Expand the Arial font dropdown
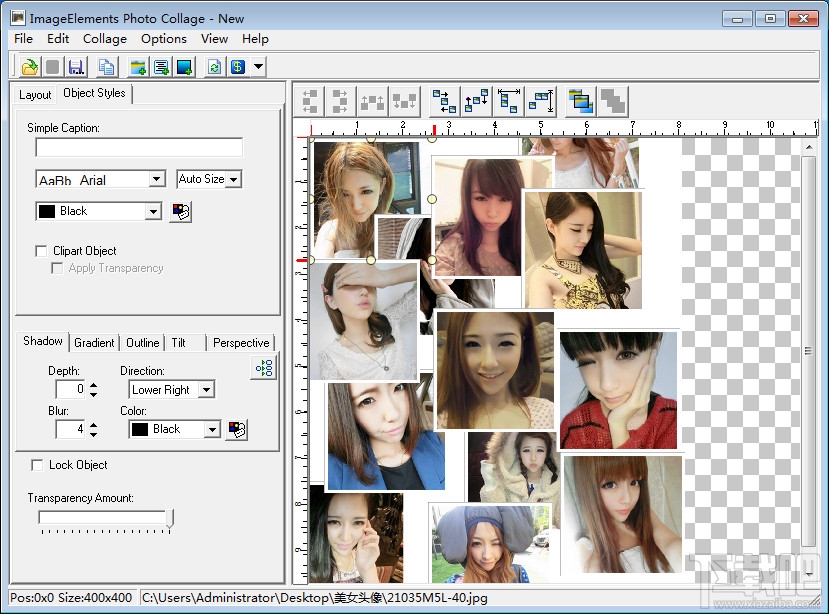The image size is (829, 614). click(x=156, y=179)
